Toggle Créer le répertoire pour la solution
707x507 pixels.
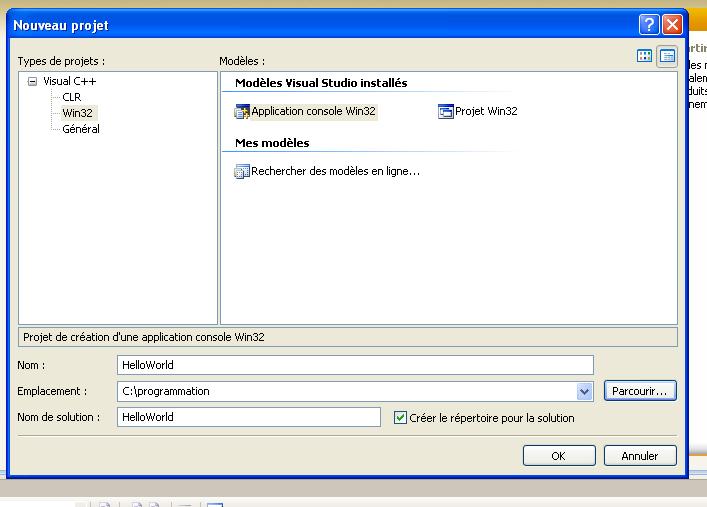click(x=401, y=417)
